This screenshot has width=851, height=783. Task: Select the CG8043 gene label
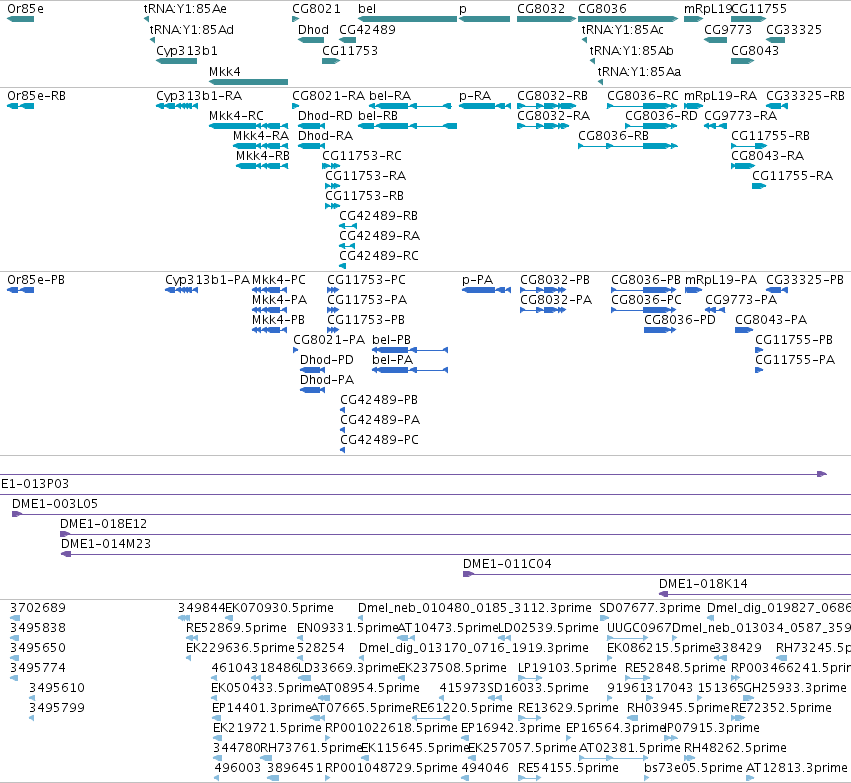754,50
